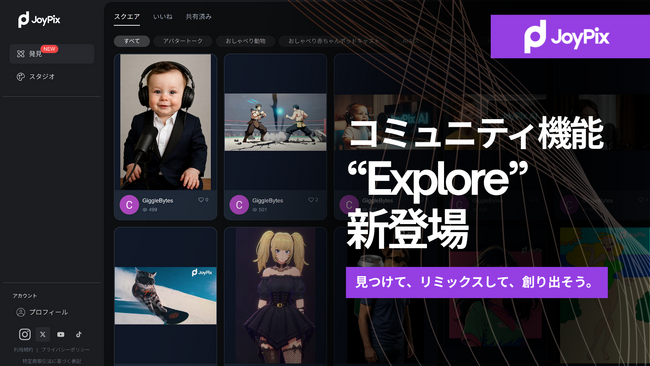650x366 pixels.
Task: Click the purple JoyPix banner logo
Action: pyautogui.click(x=567, y=36)
